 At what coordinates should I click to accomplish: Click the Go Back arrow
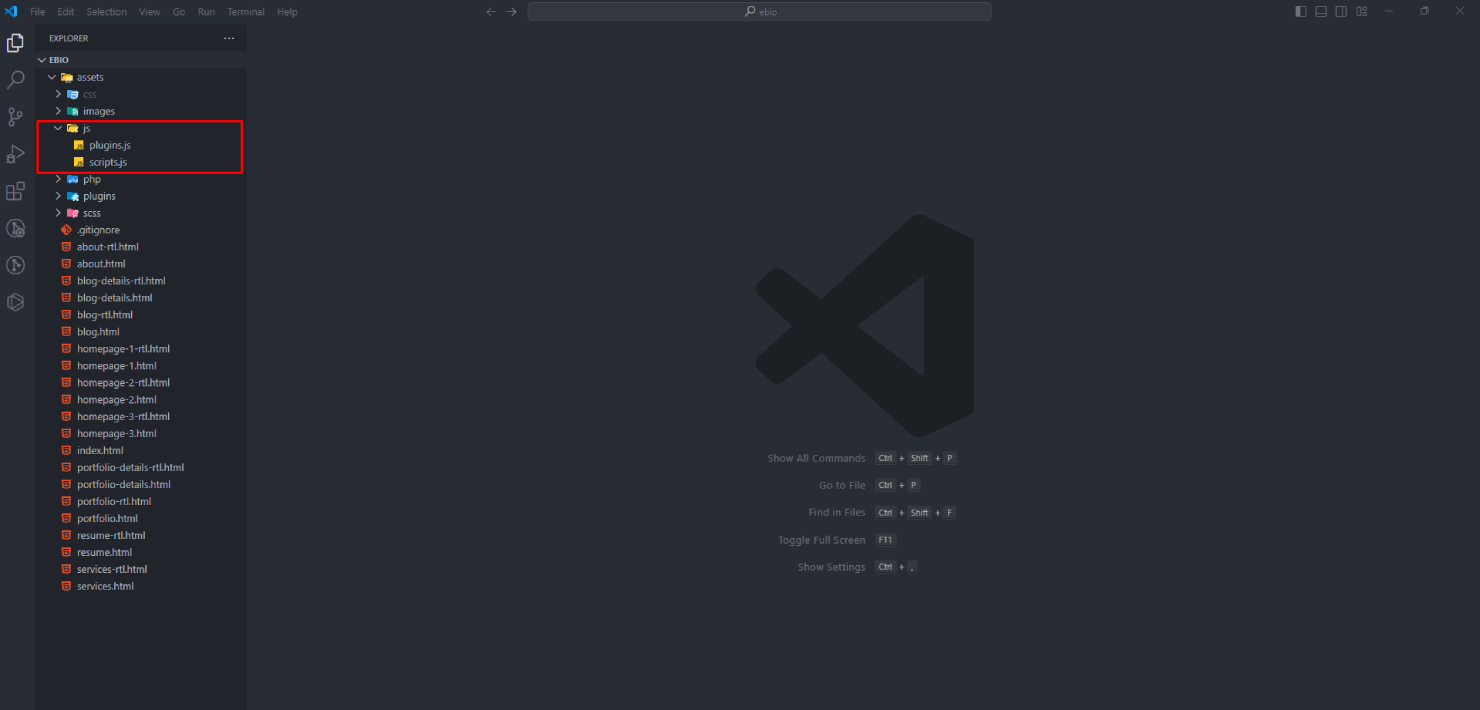click(x=490, y=12)
